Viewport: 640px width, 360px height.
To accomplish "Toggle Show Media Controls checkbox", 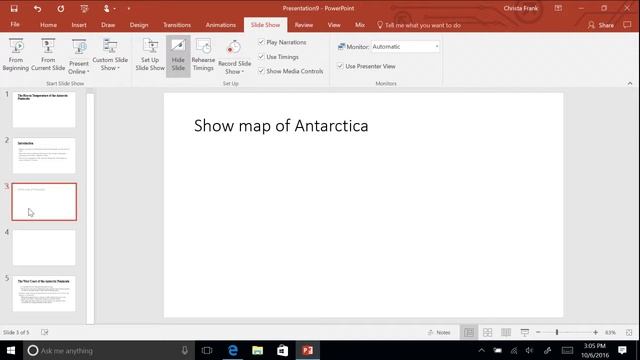I will pos(261,71).
